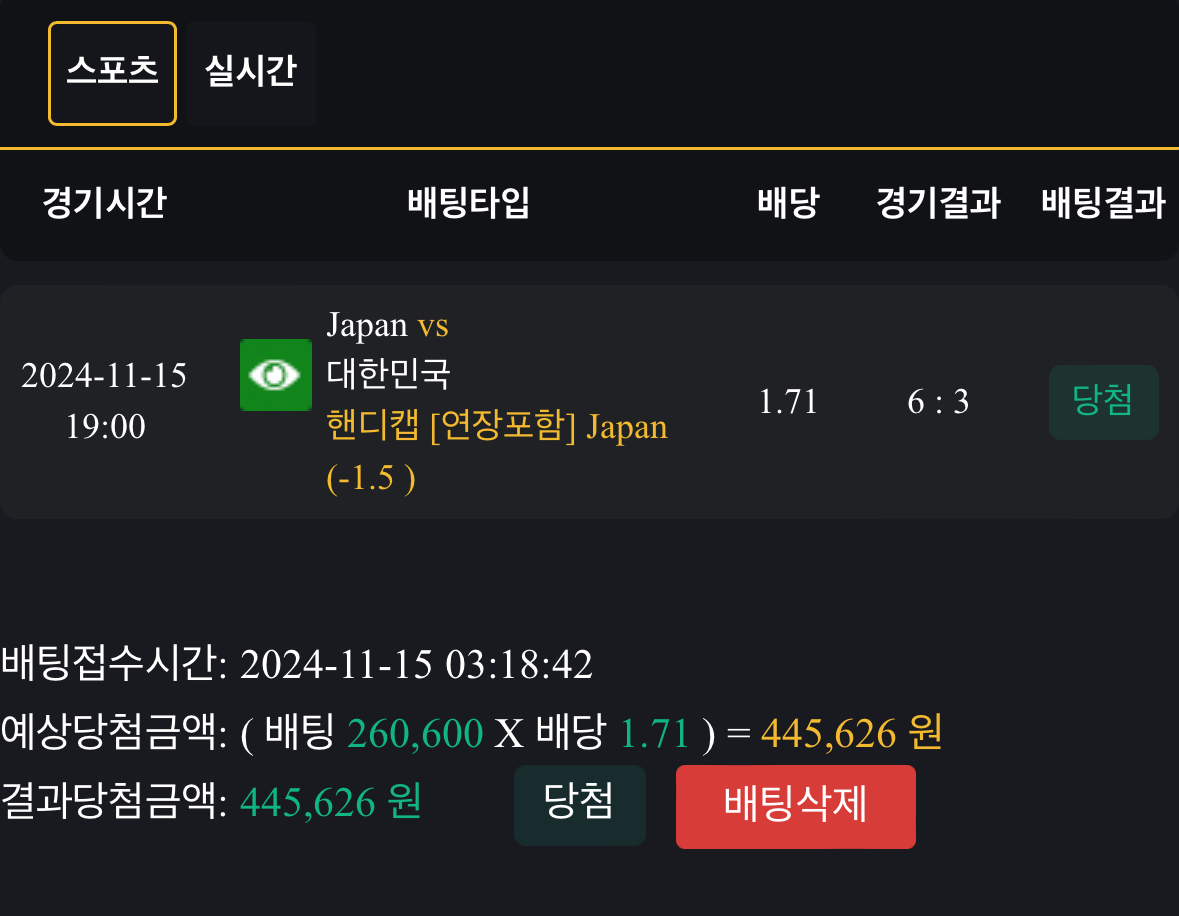Select the green 260,600 bet amount
Viewport: 1179px width, 916px height.
[415, 734]
